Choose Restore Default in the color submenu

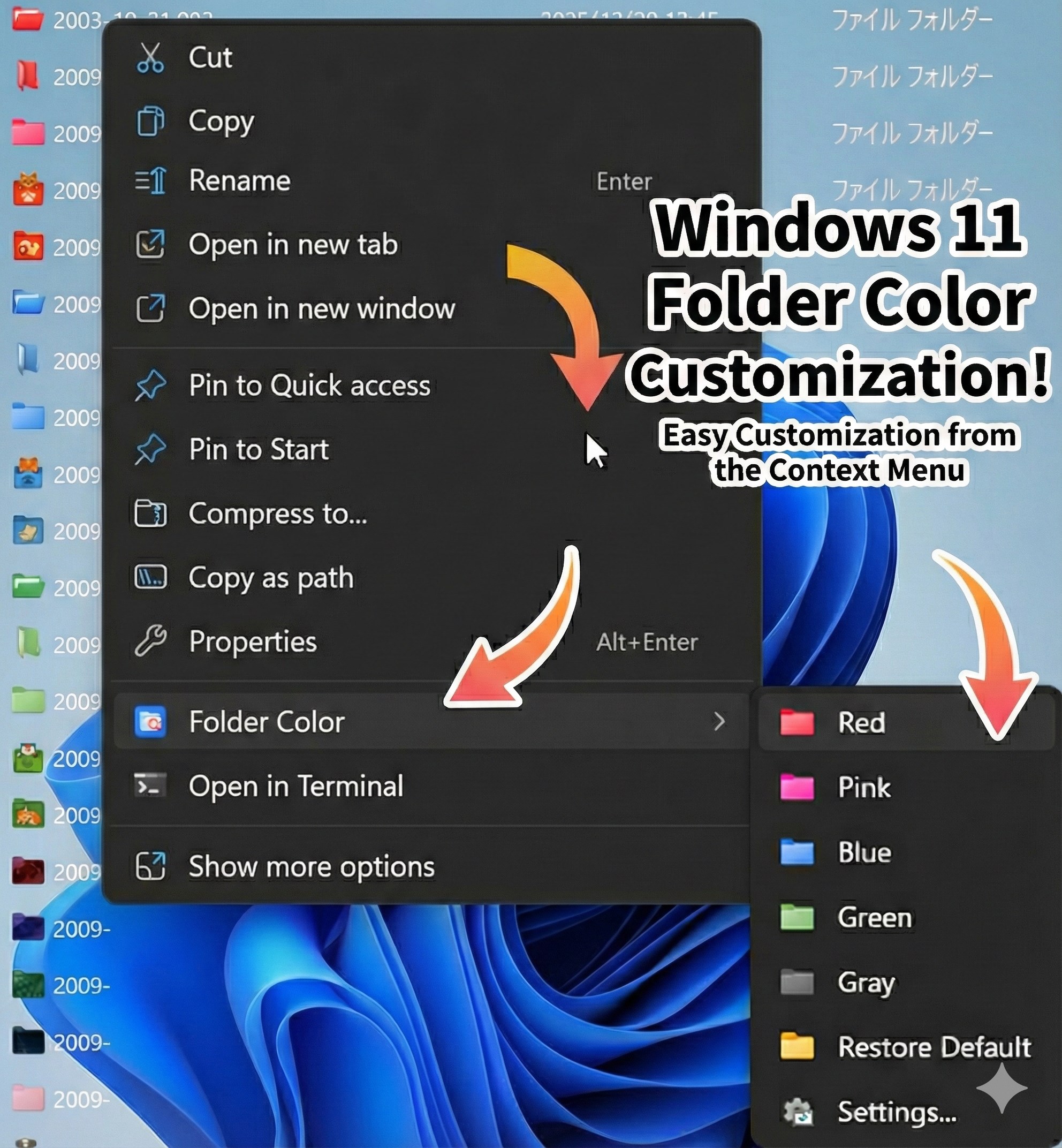pos(907,1047)
